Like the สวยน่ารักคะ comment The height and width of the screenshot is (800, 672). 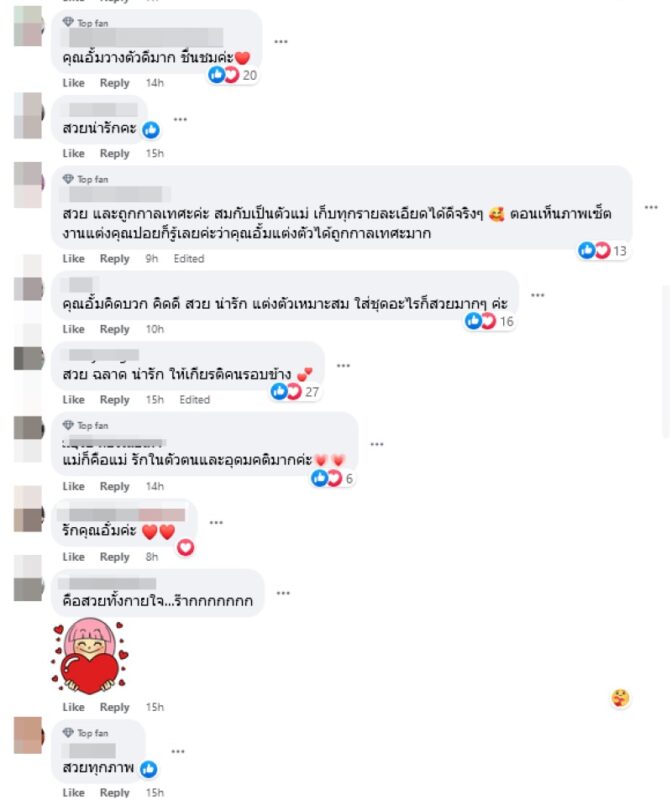pos(73,153)
